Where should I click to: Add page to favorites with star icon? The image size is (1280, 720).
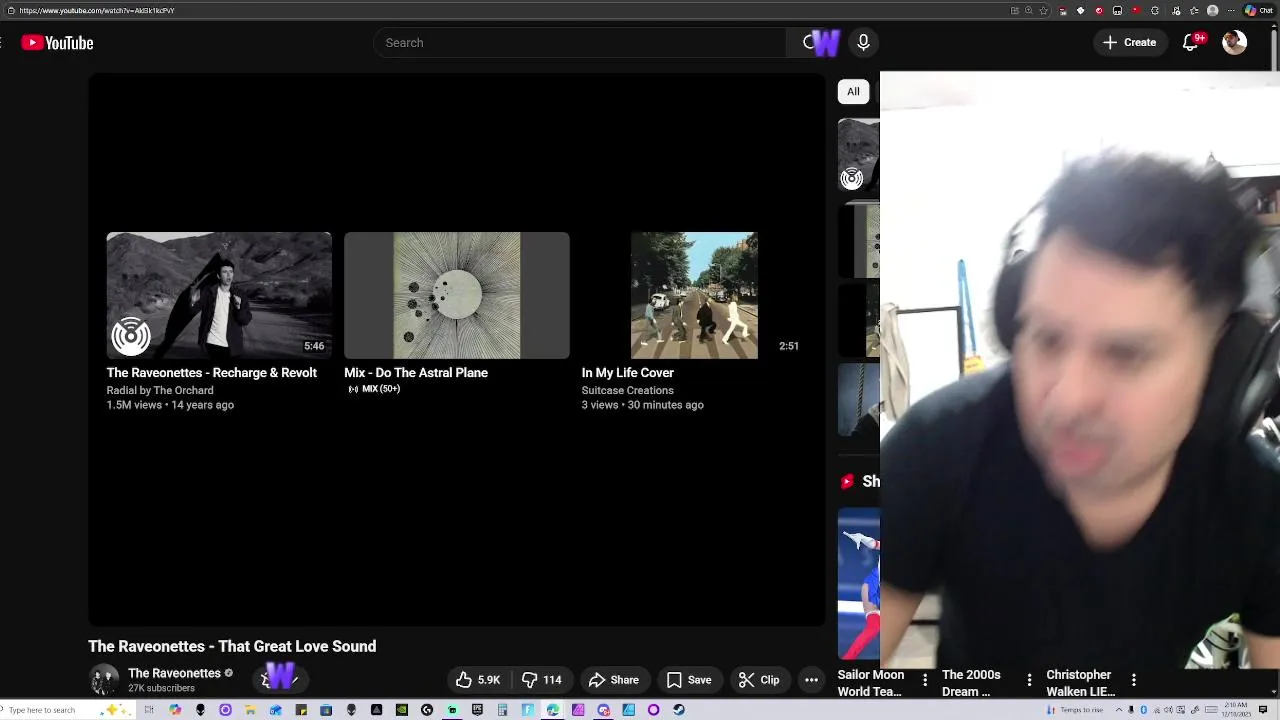[x=1044, y=11]
